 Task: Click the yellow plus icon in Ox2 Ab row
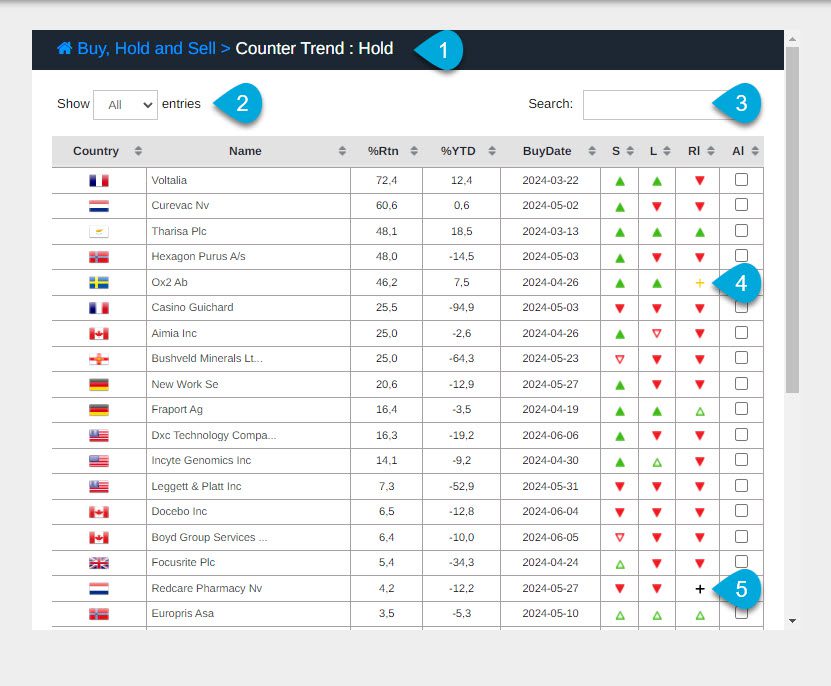(x=700, y=283)
